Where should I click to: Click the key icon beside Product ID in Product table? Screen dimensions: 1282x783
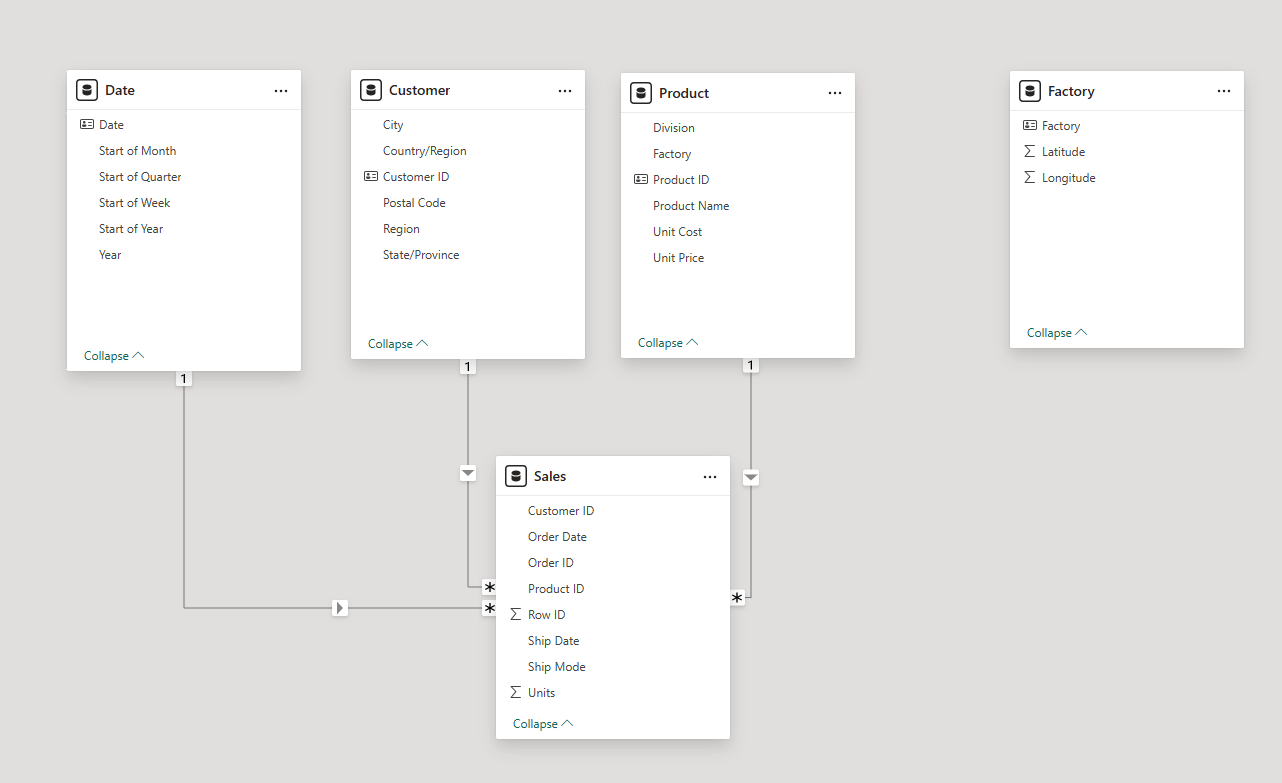[641, 180]
